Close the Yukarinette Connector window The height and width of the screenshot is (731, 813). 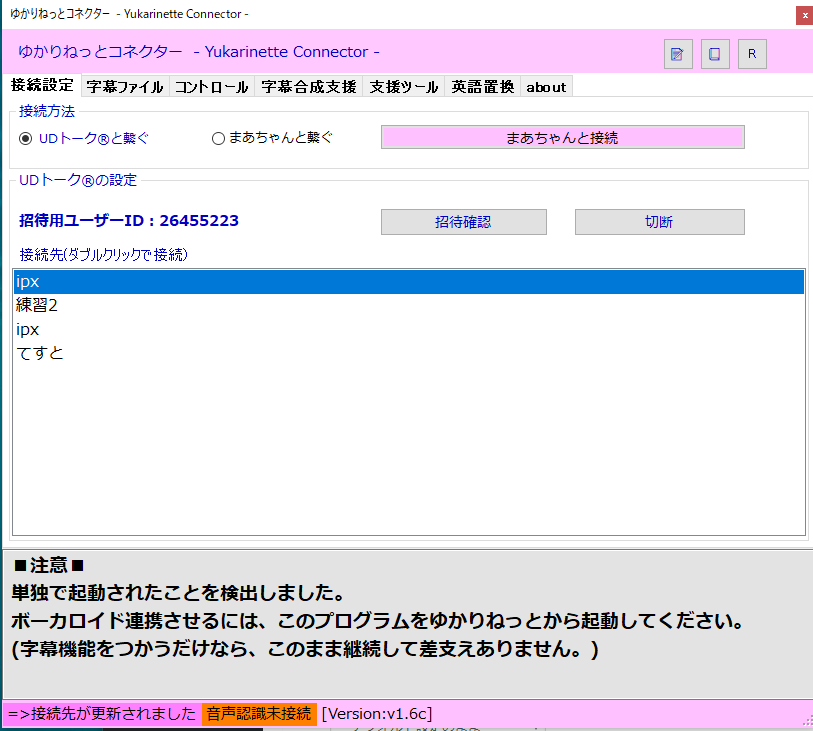tap(804, 16)
